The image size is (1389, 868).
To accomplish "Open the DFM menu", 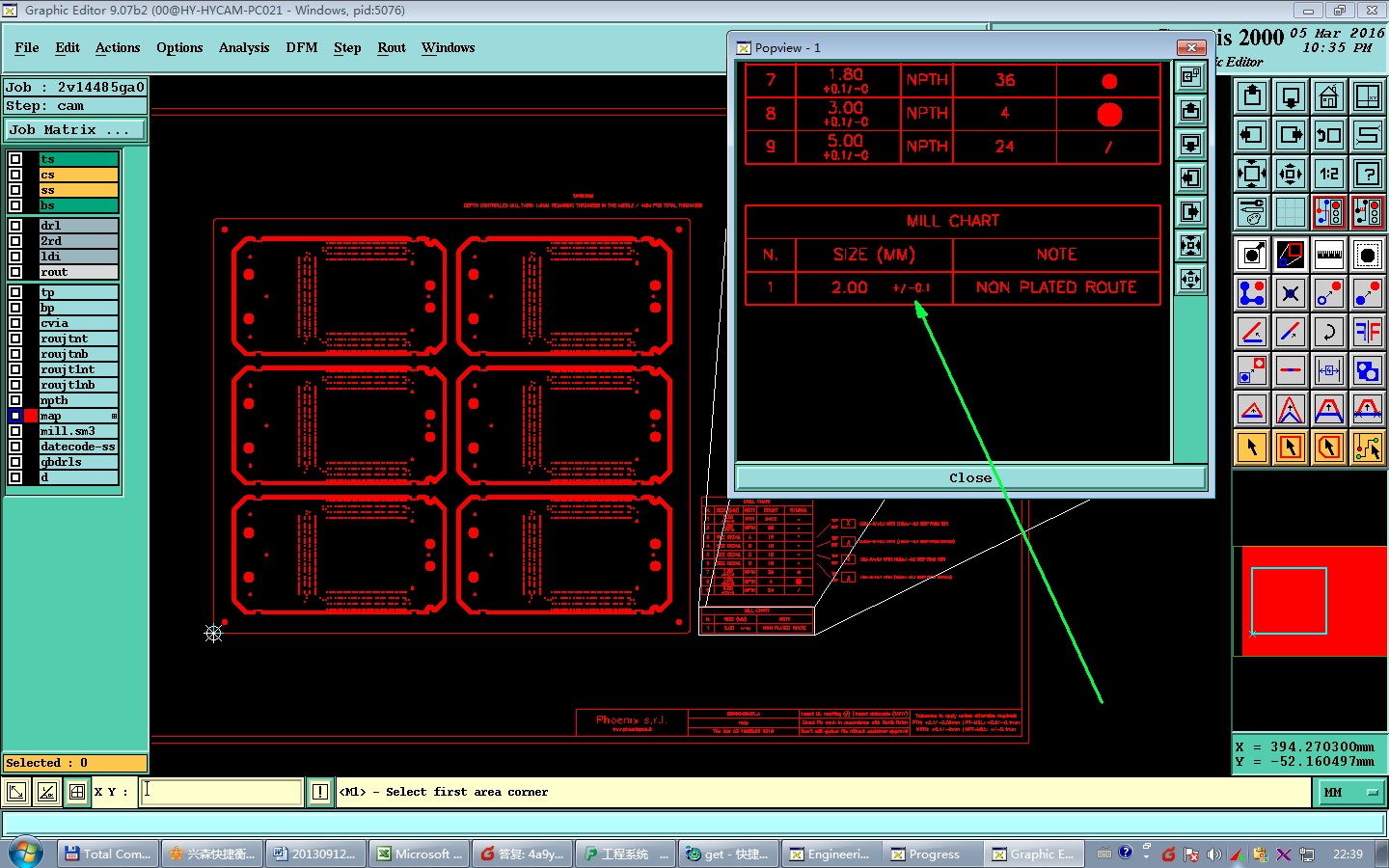I will click(x=302, y=47).
